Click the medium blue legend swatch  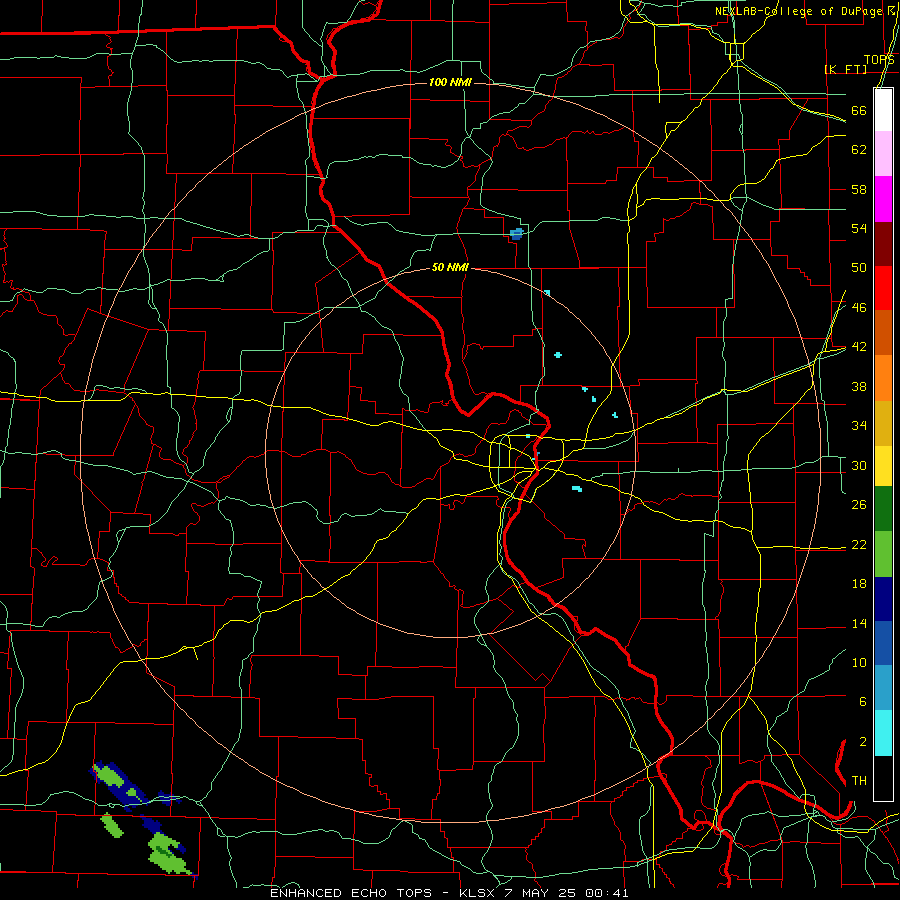coord(883,643)
